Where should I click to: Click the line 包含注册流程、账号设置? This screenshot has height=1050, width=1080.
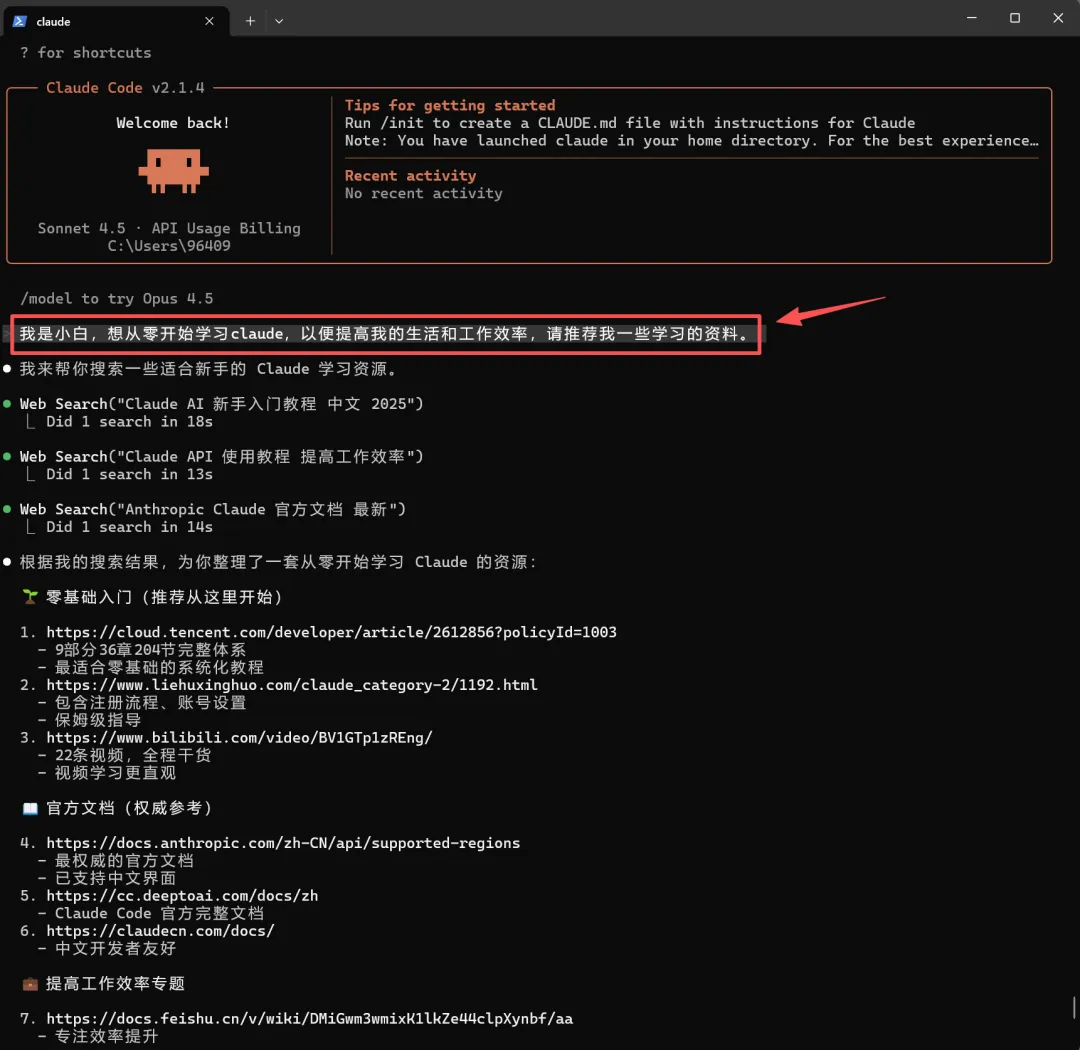point(150,703)
